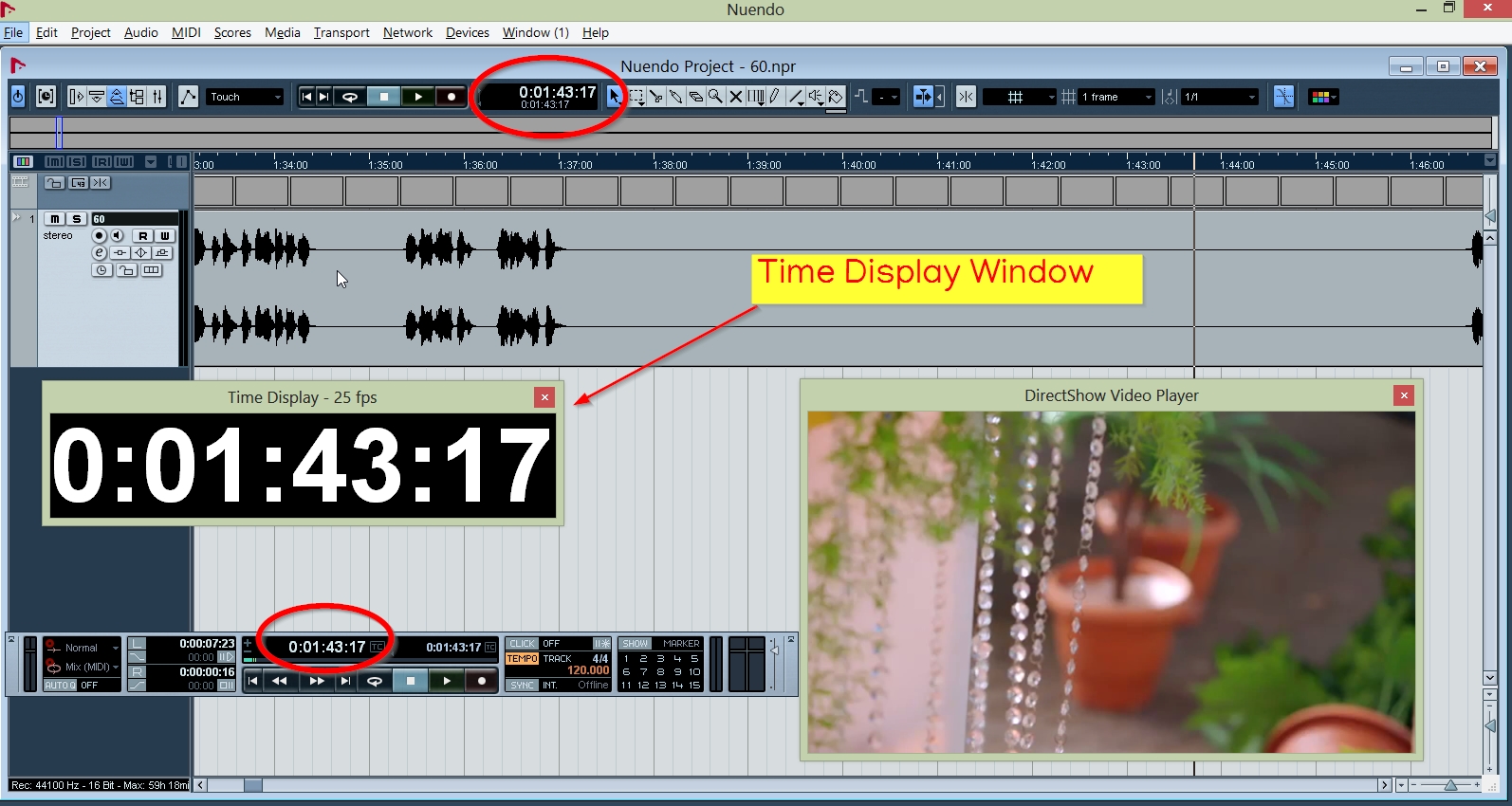Open the Touch automation mode dropdown
Image resolution: width=1512 pixels, height=806 pixels.
(x=245, y=97)
